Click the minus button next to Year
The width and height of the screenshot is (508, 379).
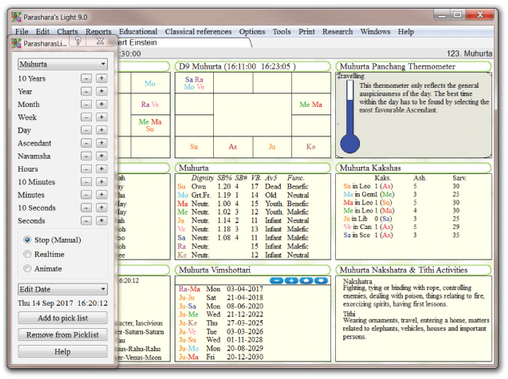click(x=86, y=91)
